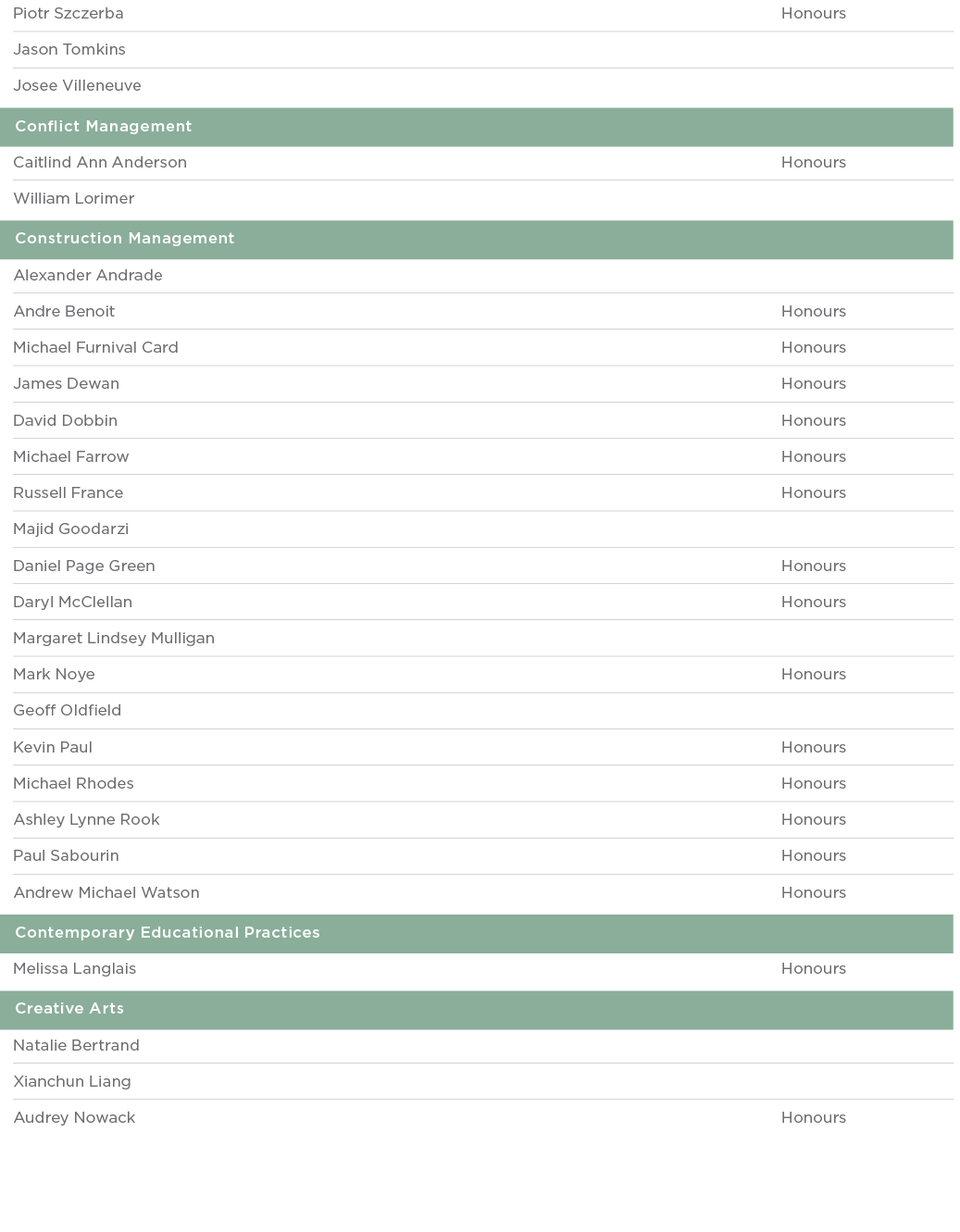Select the Josee Villeneuve entry

pyautogui.click(x=77, y=86)
